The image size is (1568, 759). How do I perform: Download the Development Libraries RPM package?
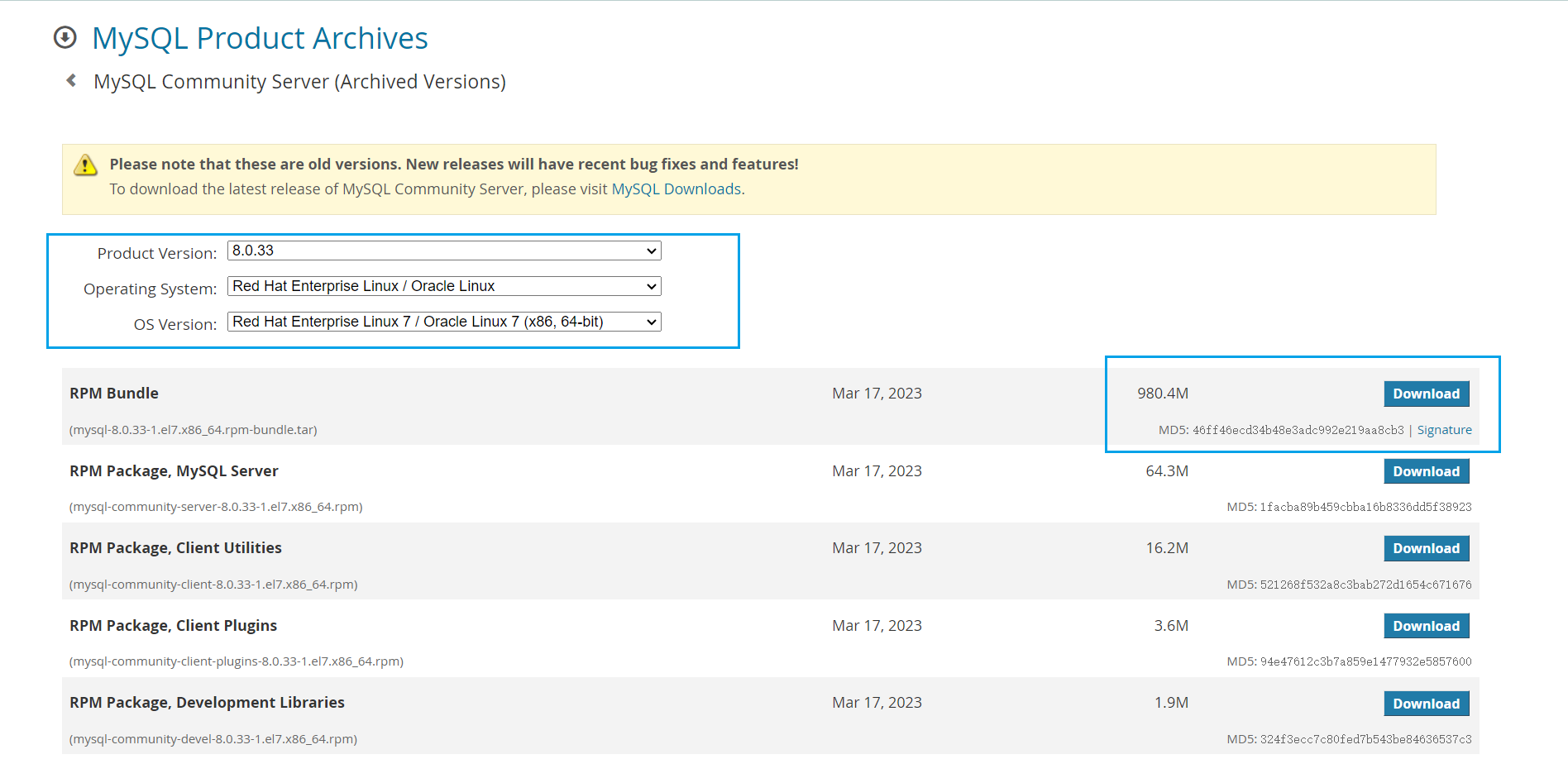pos(1427,704)
